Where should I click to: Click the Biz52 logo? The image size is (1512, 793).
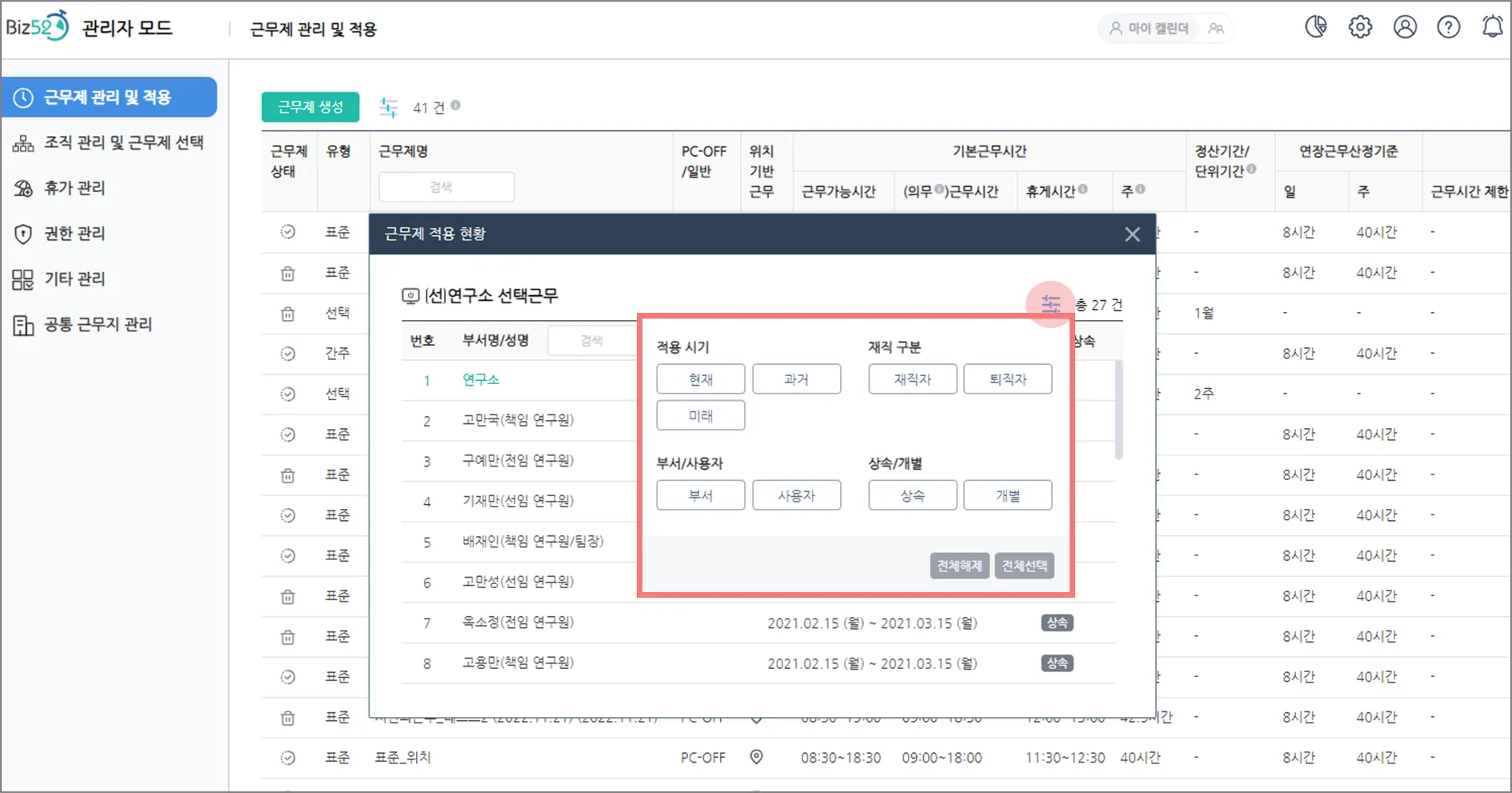37,26
